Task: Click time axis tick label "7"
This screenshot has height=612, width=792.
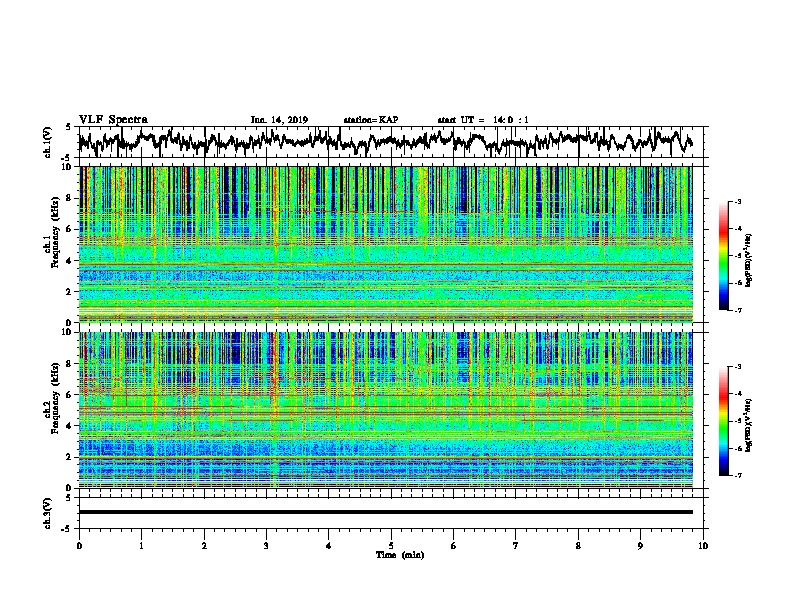Action: click(516, 545)
